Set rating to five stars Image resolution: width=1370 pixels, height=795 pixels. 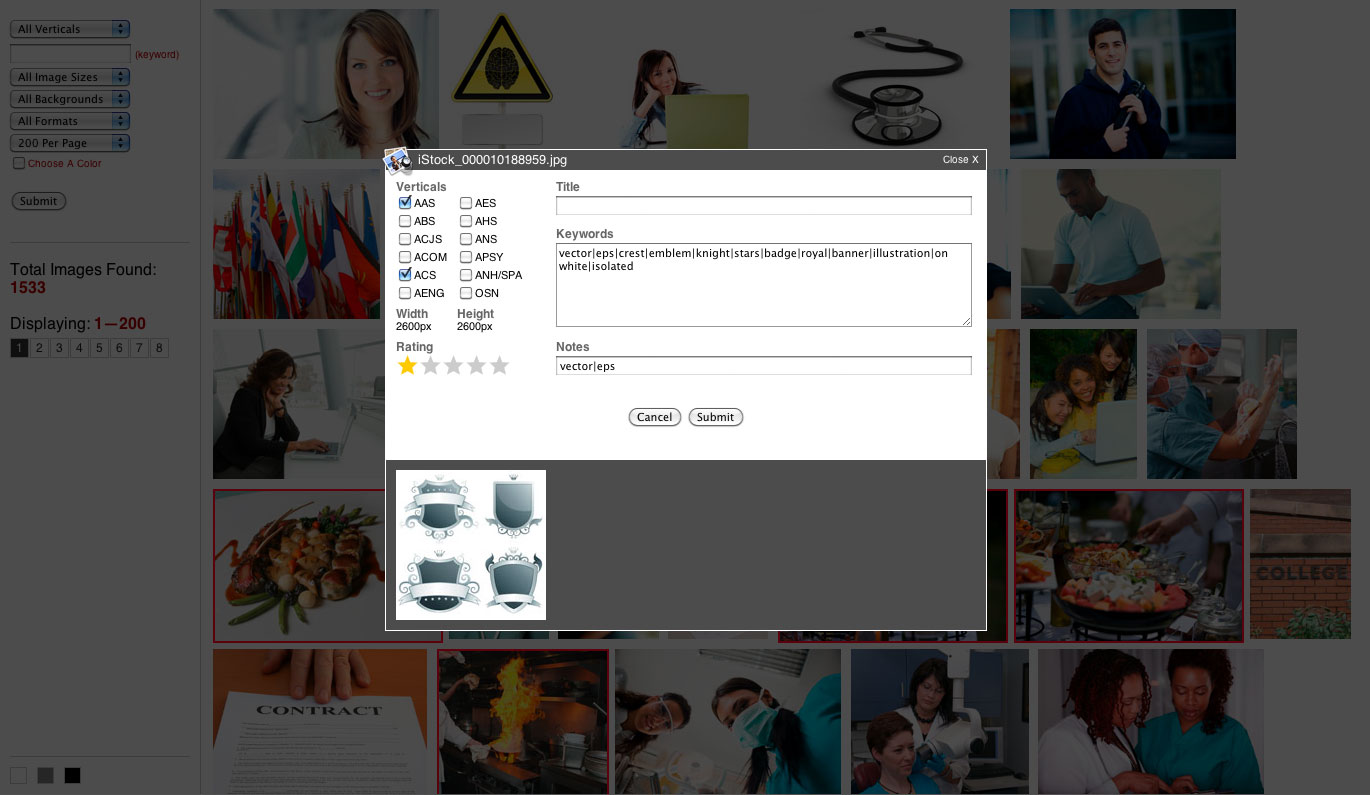pyautogui.click(x=500, y=366)
